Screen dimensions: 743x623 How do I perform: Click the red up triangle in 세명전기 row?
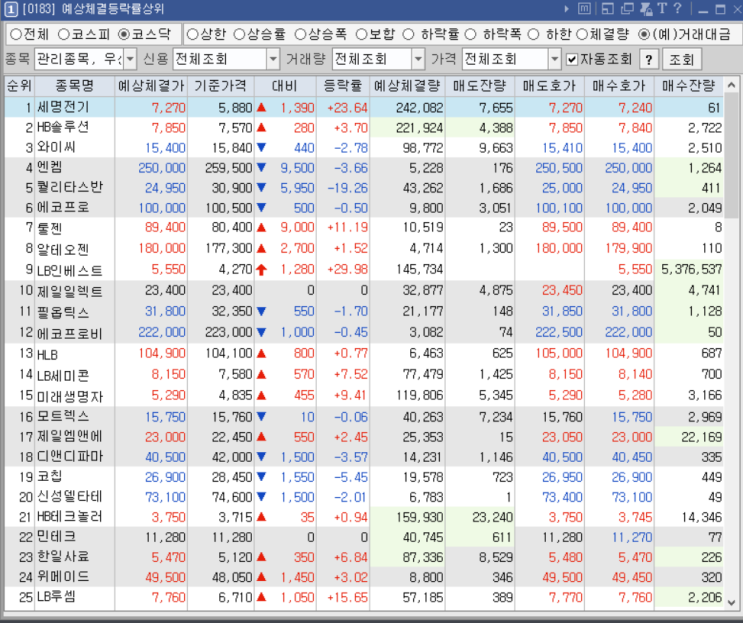[x=261, y=108]
